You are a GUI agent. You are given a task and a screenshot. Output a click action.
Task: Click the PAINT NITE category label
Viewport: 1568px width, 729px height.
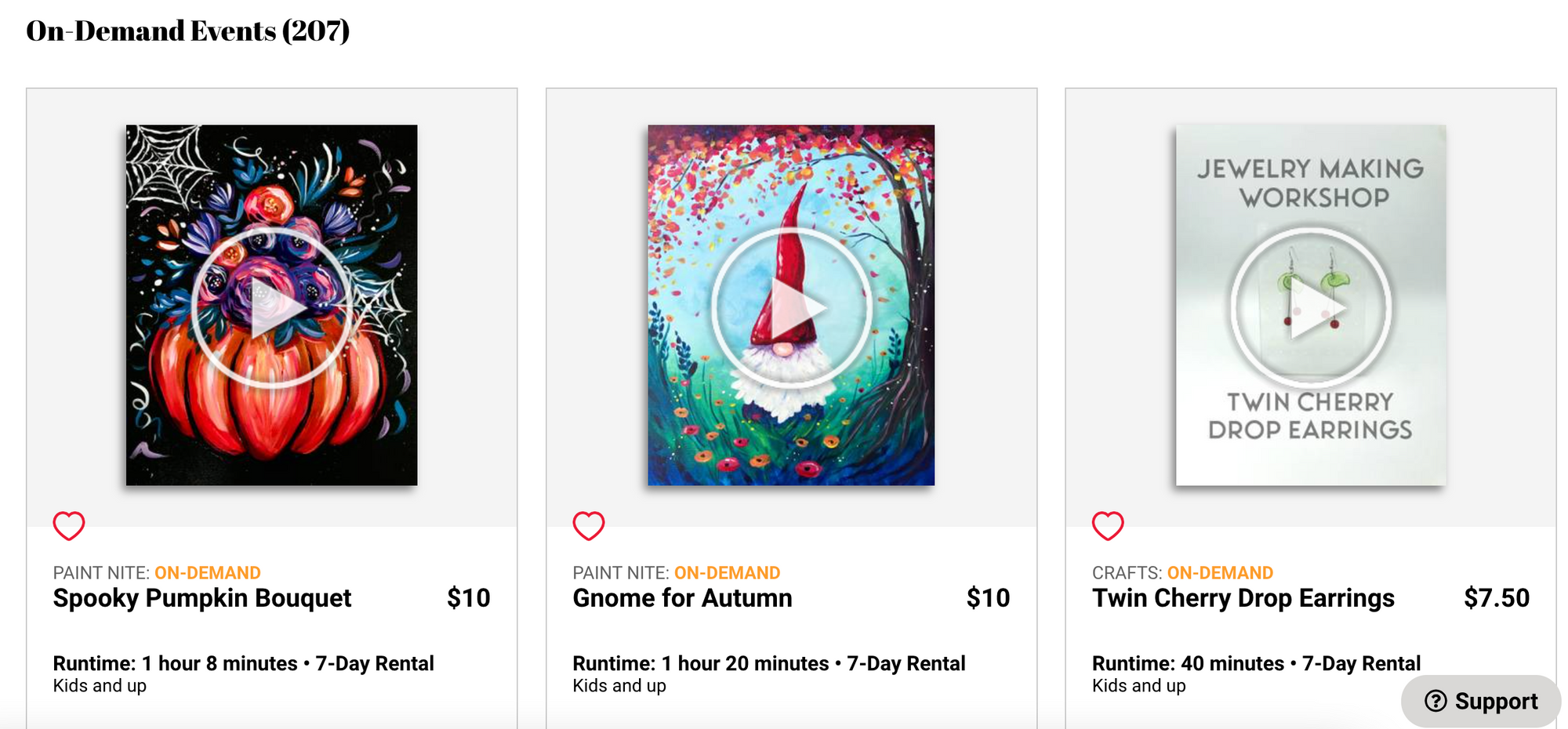98,572
